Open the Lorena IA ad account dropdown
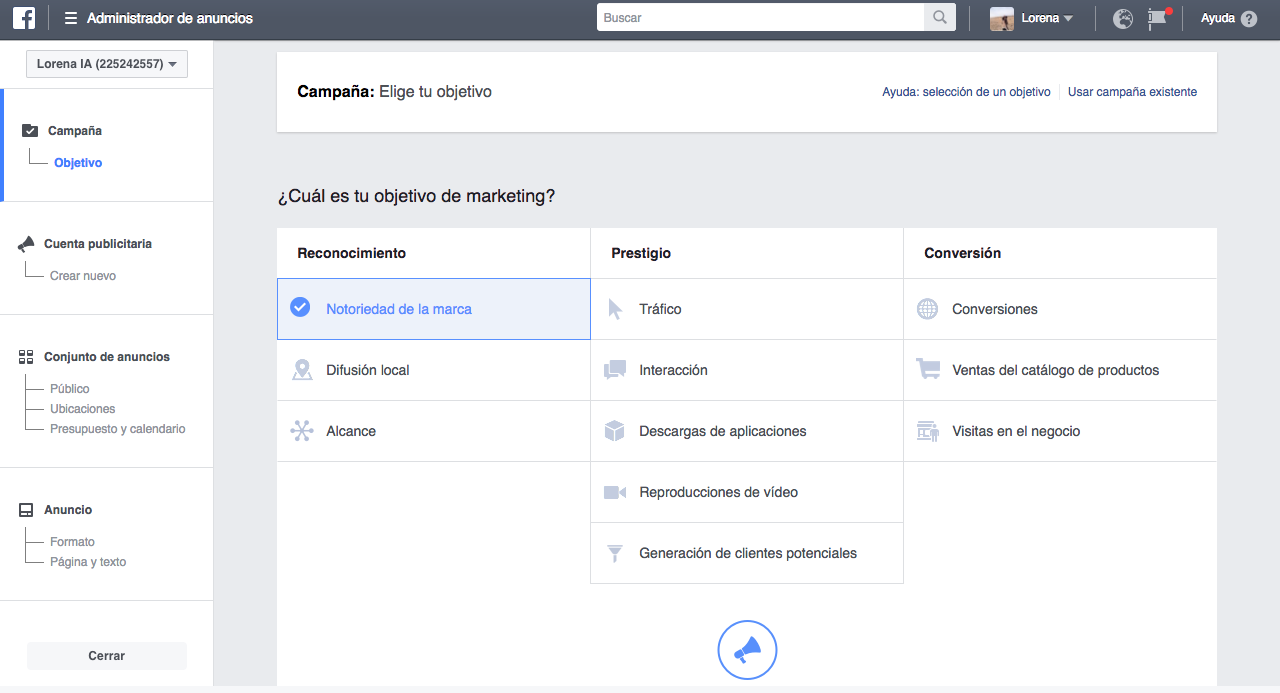 click(106, 63)
